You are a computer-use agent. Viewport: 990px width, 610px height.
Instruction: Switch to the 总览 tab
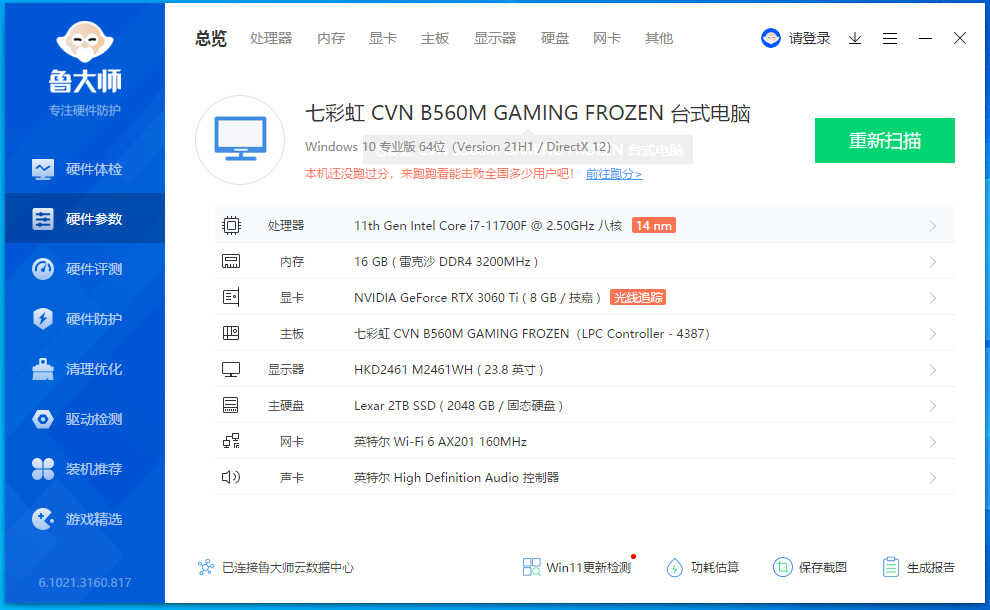[211, 39]
